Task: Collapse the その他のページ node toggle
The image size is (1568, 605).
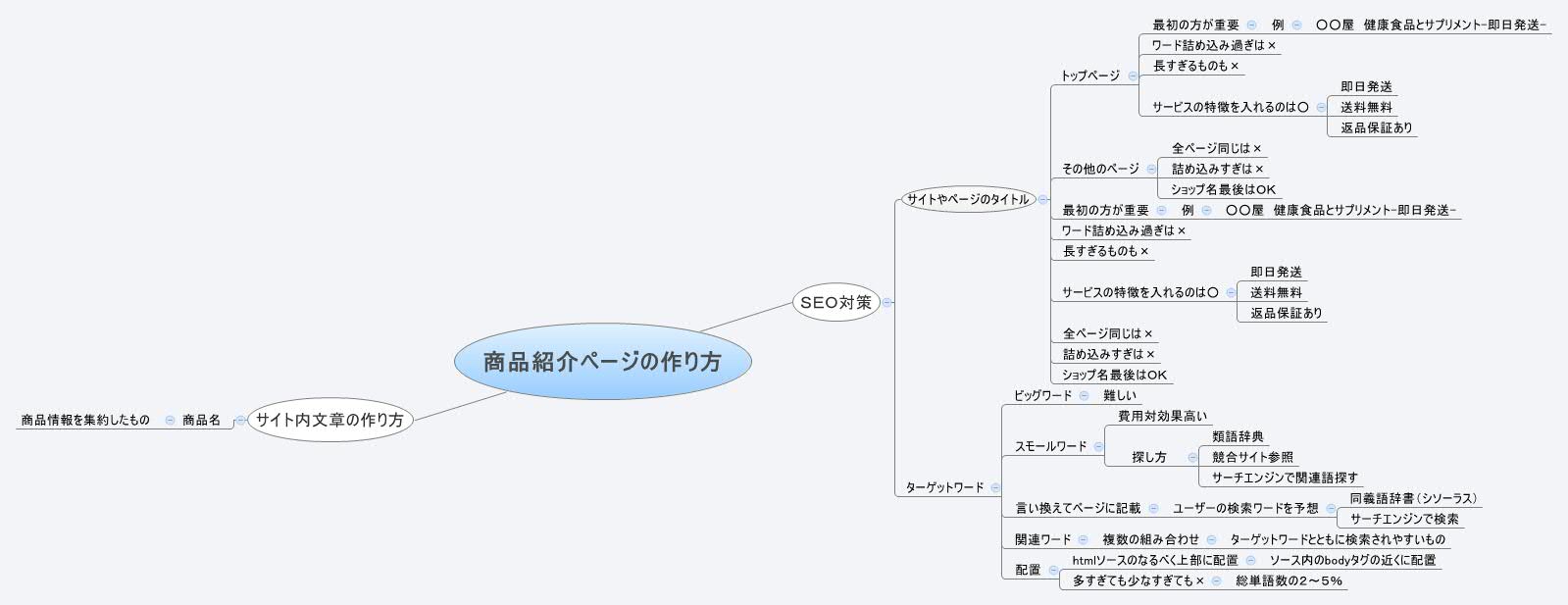Action: tap(1151, 169)
